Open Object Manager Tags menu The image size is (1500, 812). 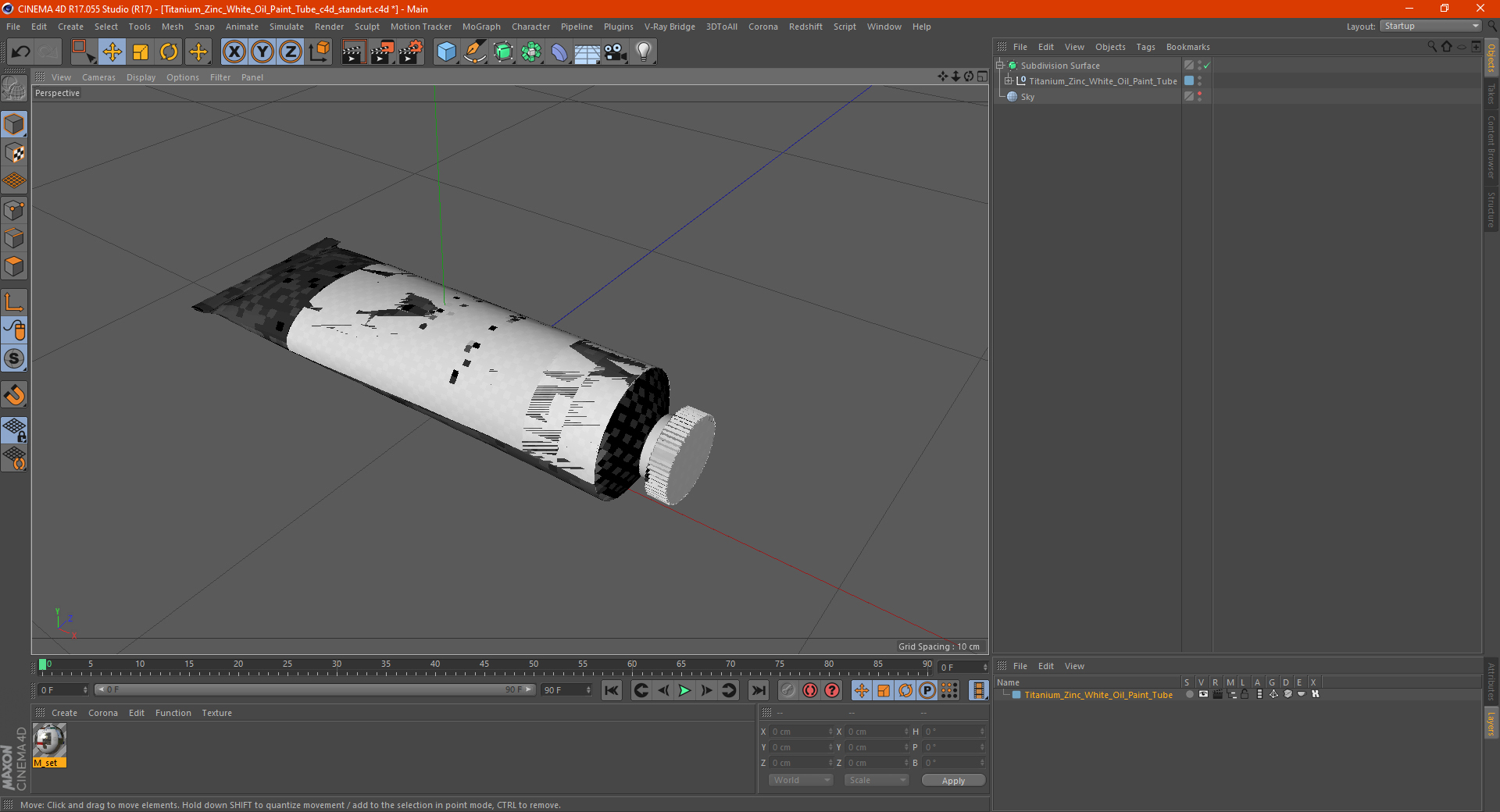(1145, 47)
